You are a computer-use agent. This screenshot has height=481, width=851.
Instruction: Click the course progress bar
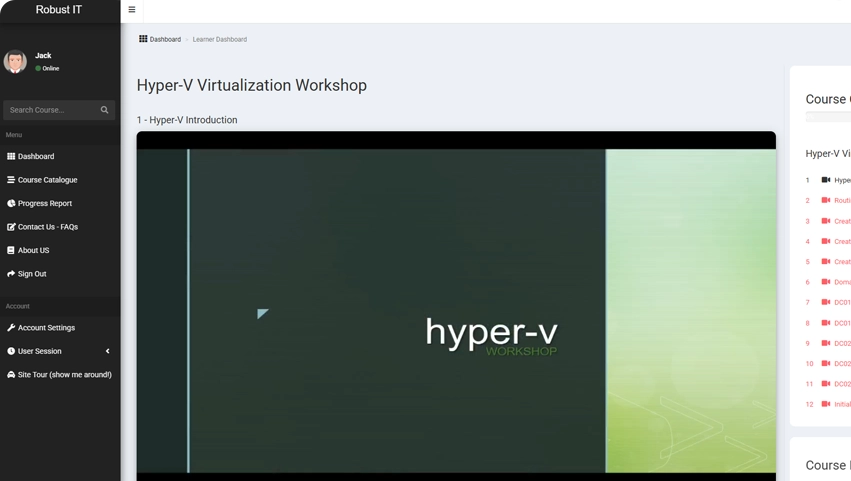(x=828, y=117)
